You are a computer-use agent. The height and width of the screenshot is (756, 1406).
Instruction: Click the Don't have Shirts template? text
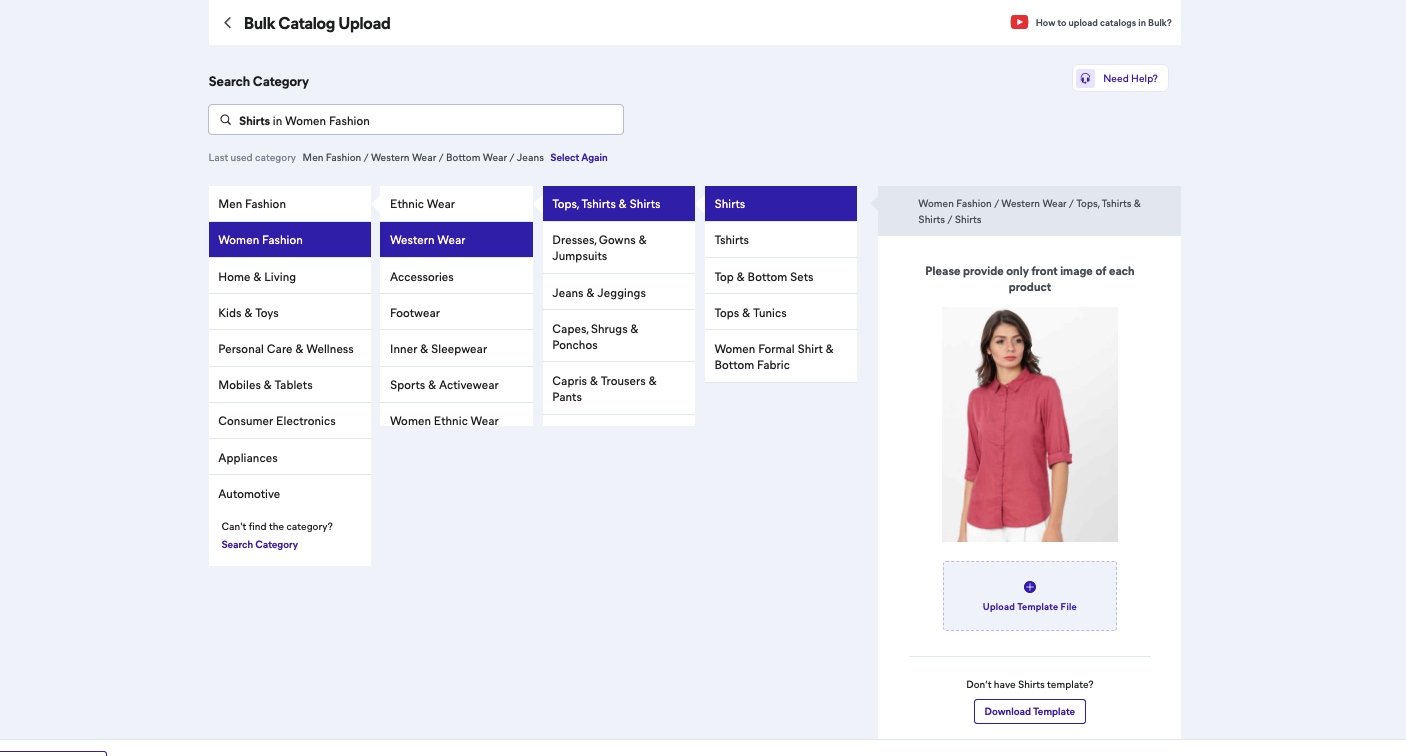click(x=1030, y=685)
